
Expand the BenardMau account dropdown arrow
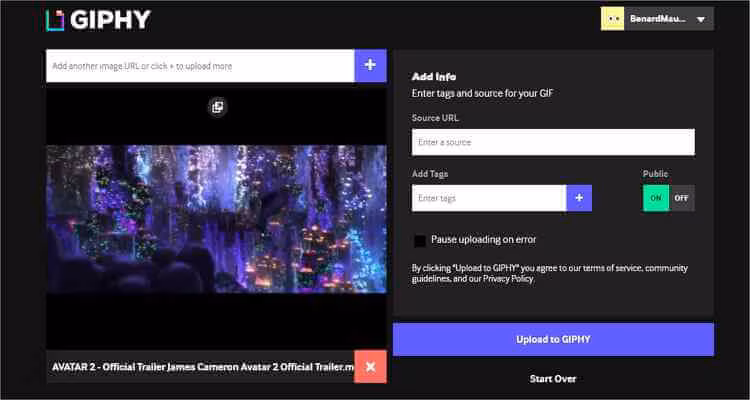701,20
